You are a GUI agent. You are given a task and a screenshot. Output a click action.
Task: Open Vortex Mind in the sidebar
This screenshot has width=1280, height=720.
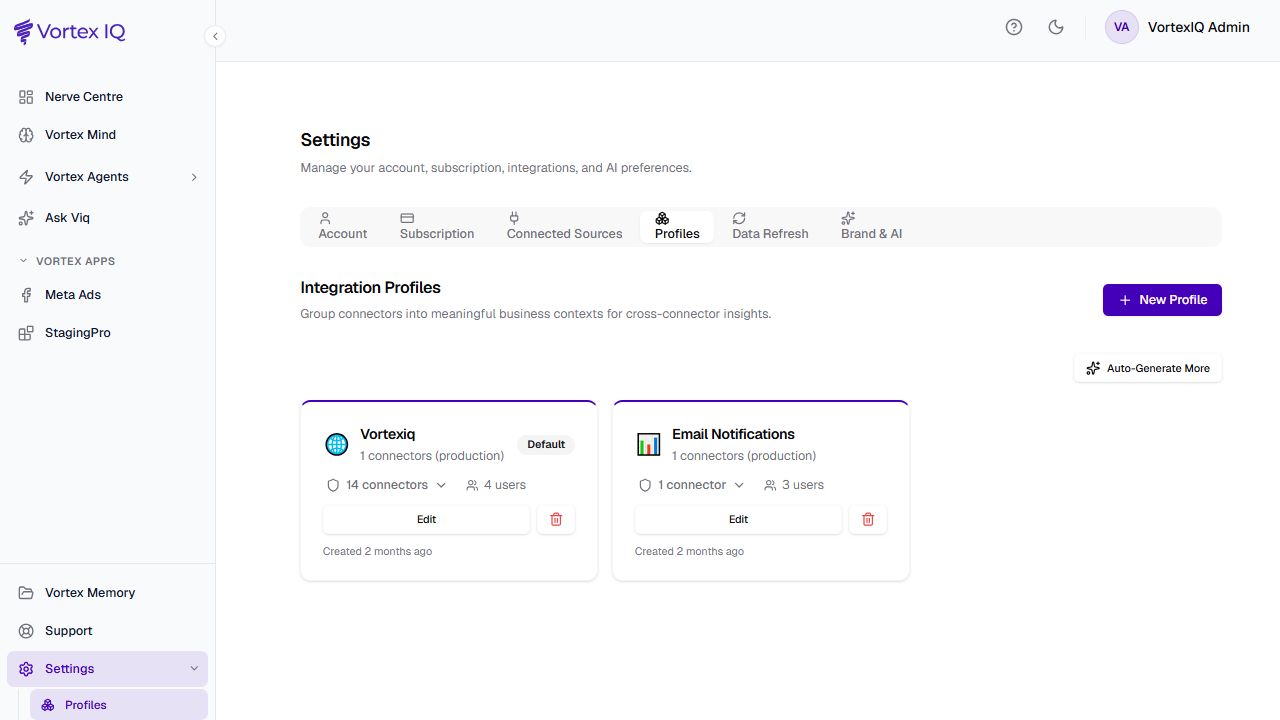(108, 135)
